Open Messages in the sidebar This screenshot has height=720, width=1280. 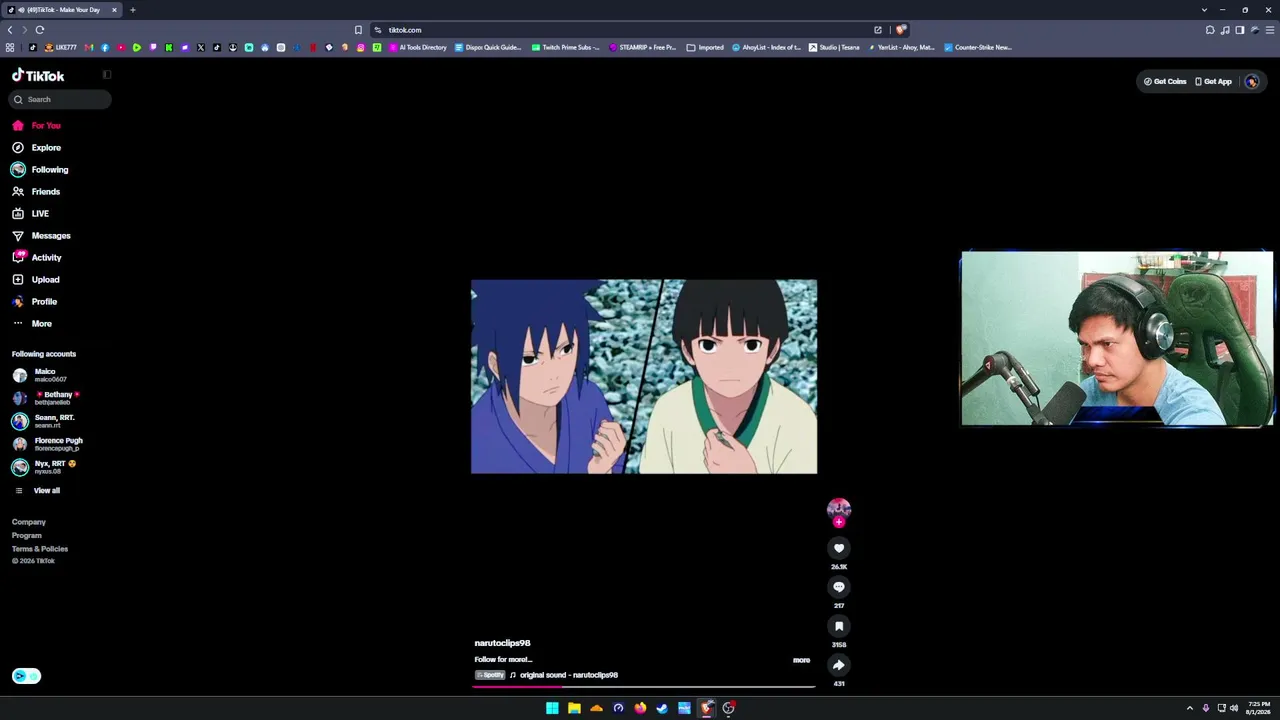(41, 235)
